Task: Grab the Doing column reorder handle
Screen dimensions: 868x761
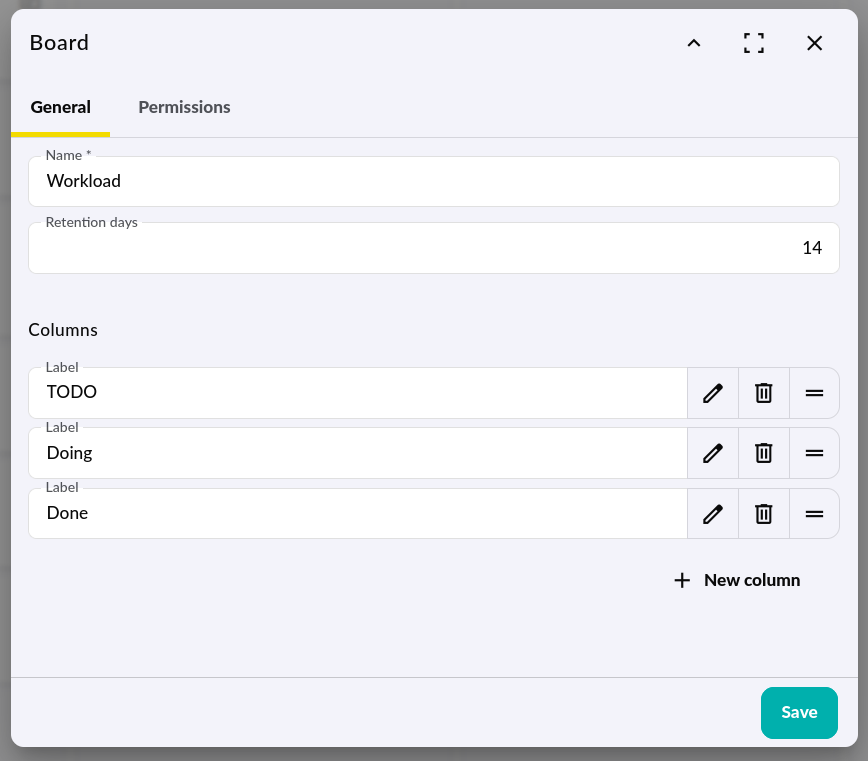Action: pyautogui.click(x=814, y=453)
